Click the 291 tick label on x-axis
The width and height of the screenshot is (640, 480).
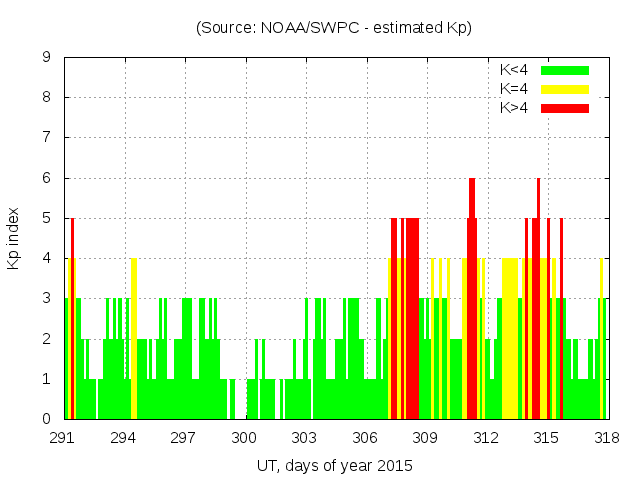click(65, 437)
